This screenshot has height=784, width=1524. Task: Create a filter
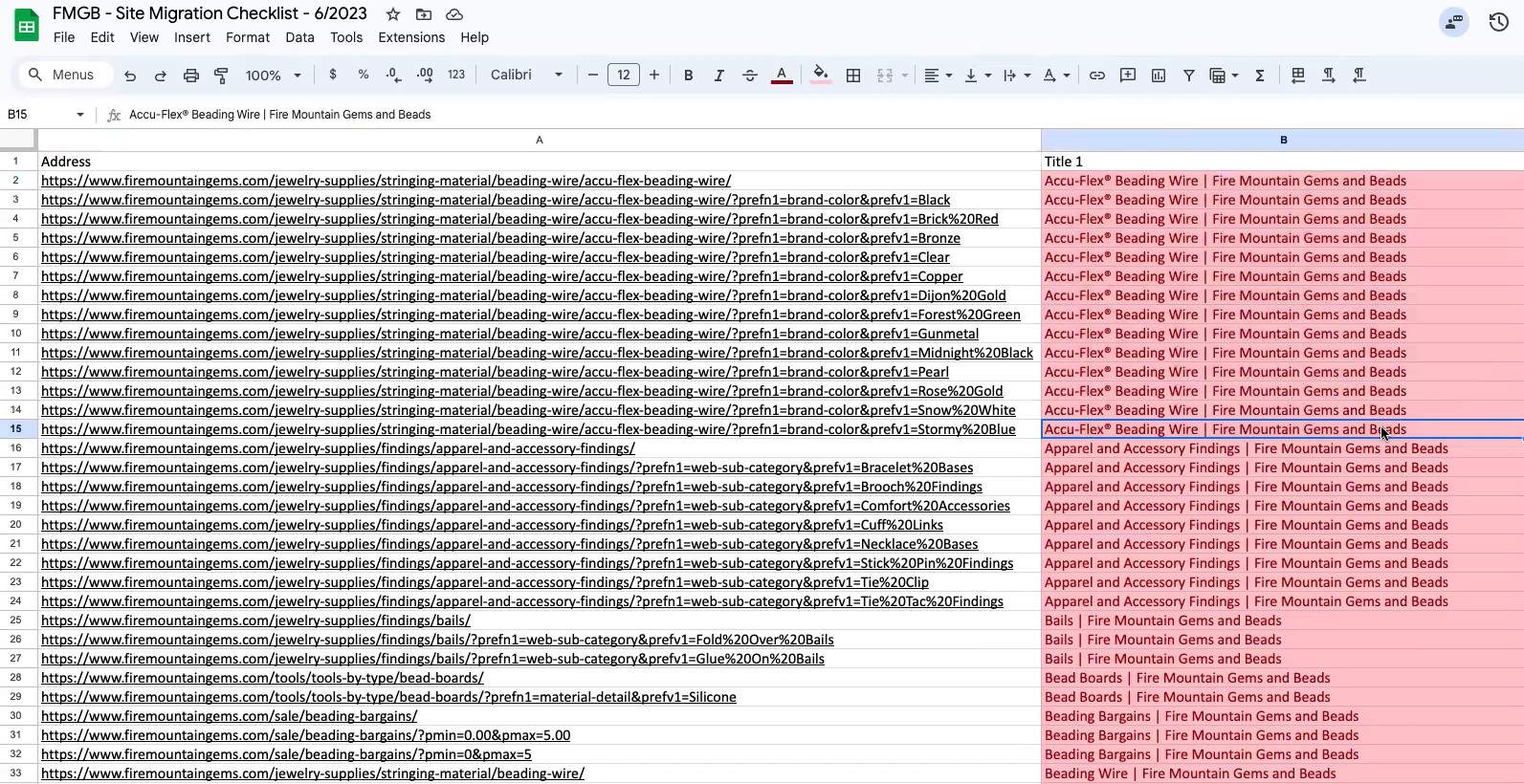1189,76
